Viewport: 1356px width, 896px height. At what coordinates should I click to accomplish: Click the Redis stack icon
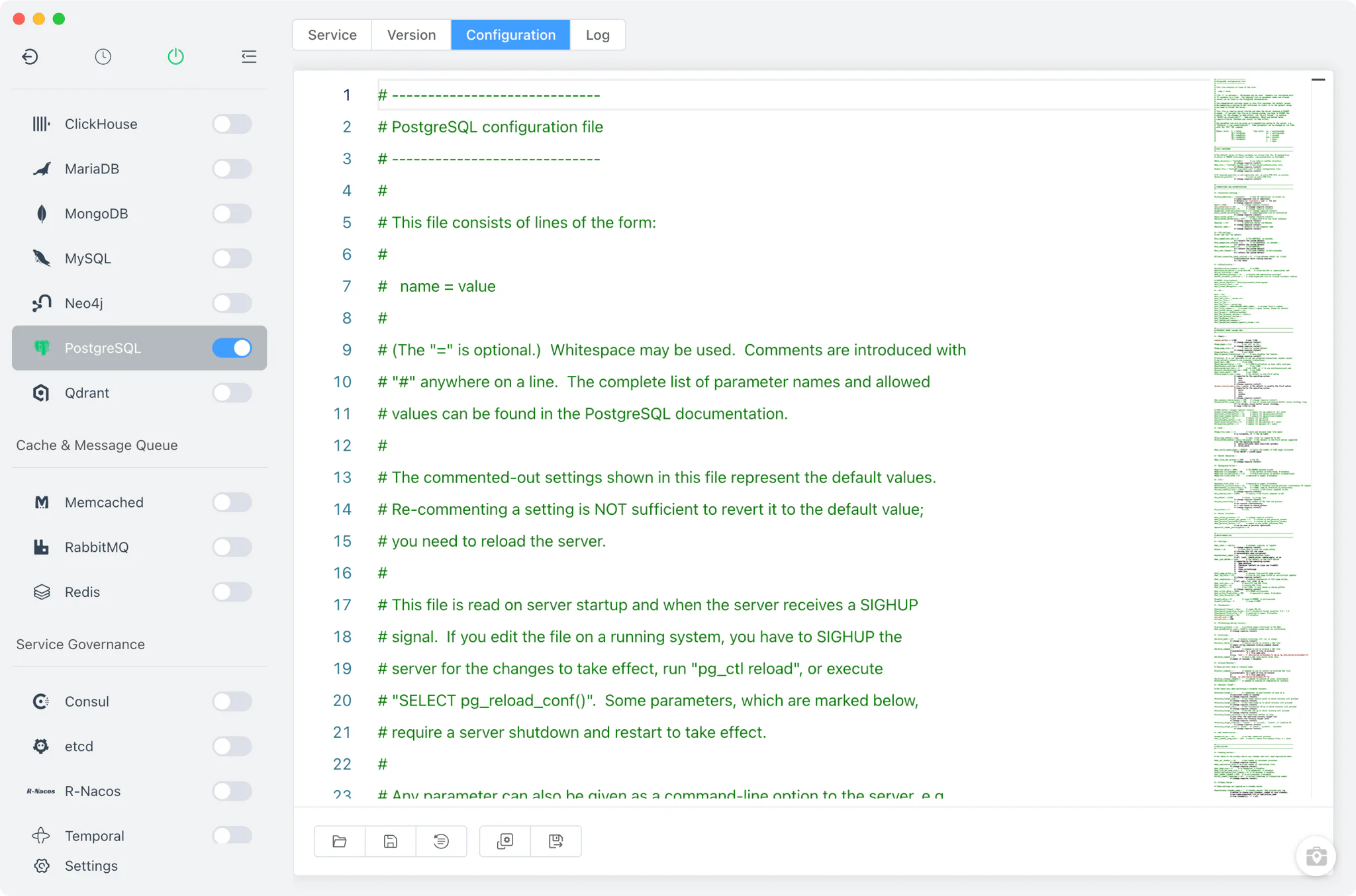click(41, 592)
